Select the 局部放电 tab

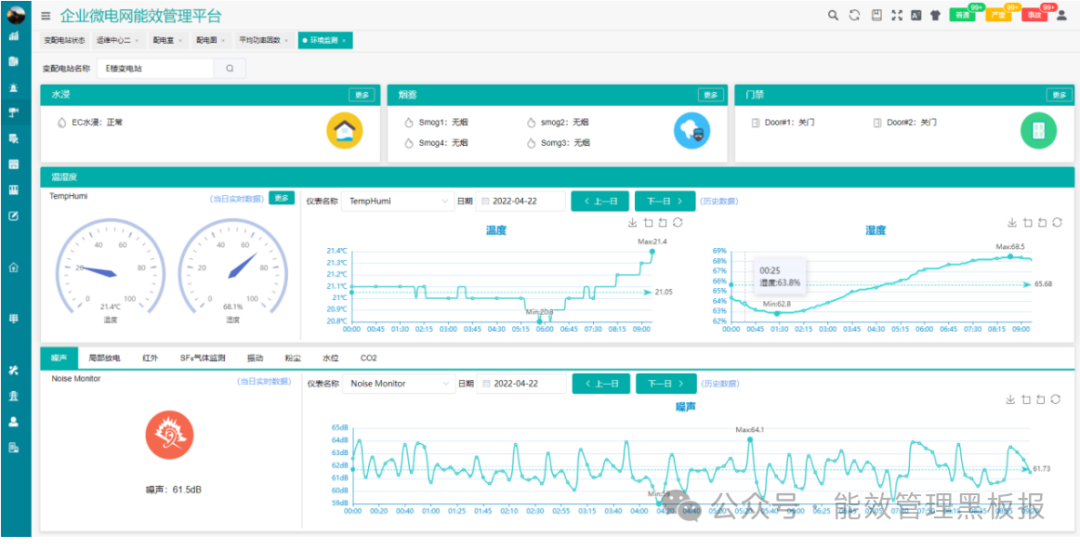tap(105, 358)
